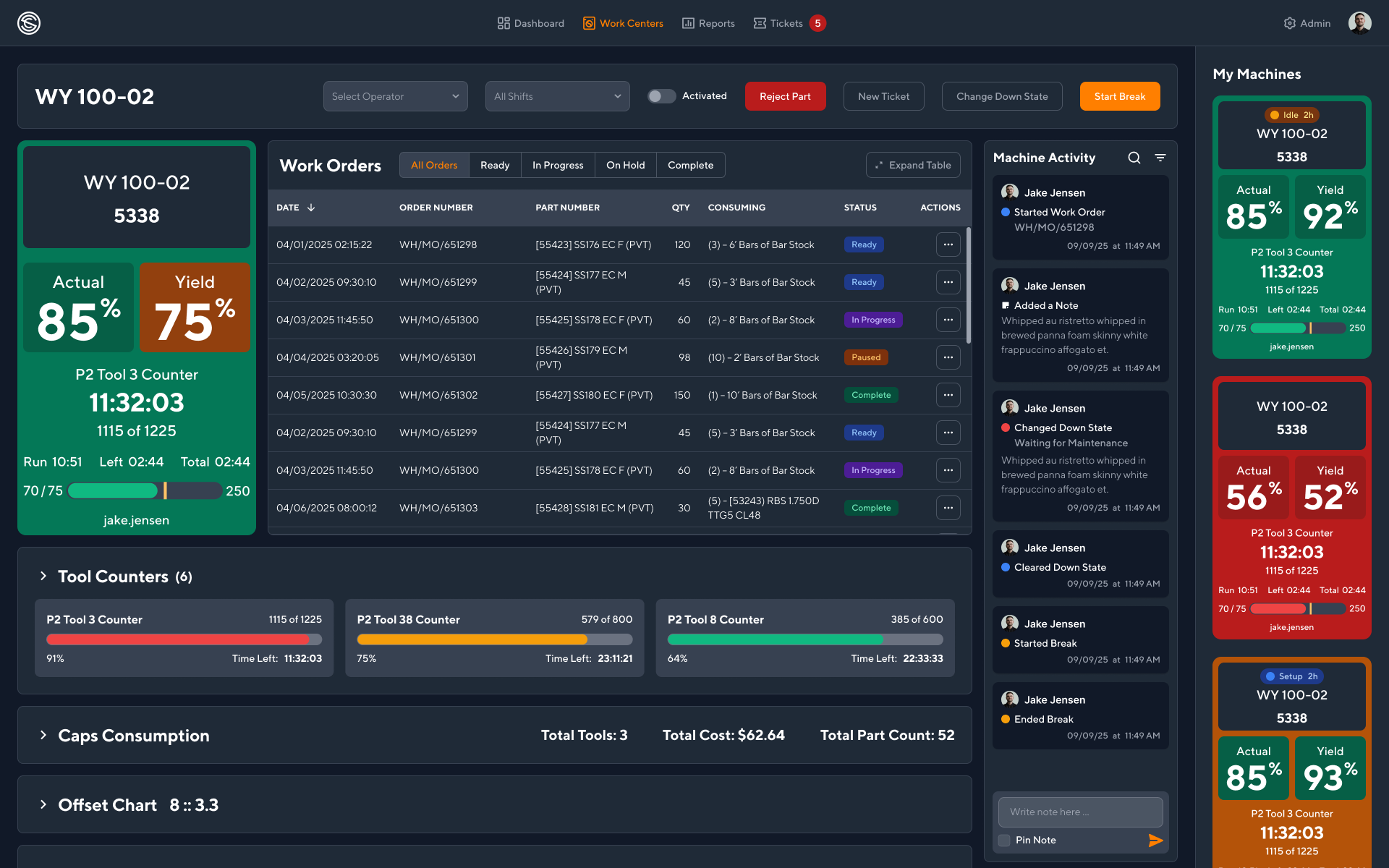This screenshot has height=868, width=1389.
Task: Toggle the Activated switch
Action: pos(661,96)
